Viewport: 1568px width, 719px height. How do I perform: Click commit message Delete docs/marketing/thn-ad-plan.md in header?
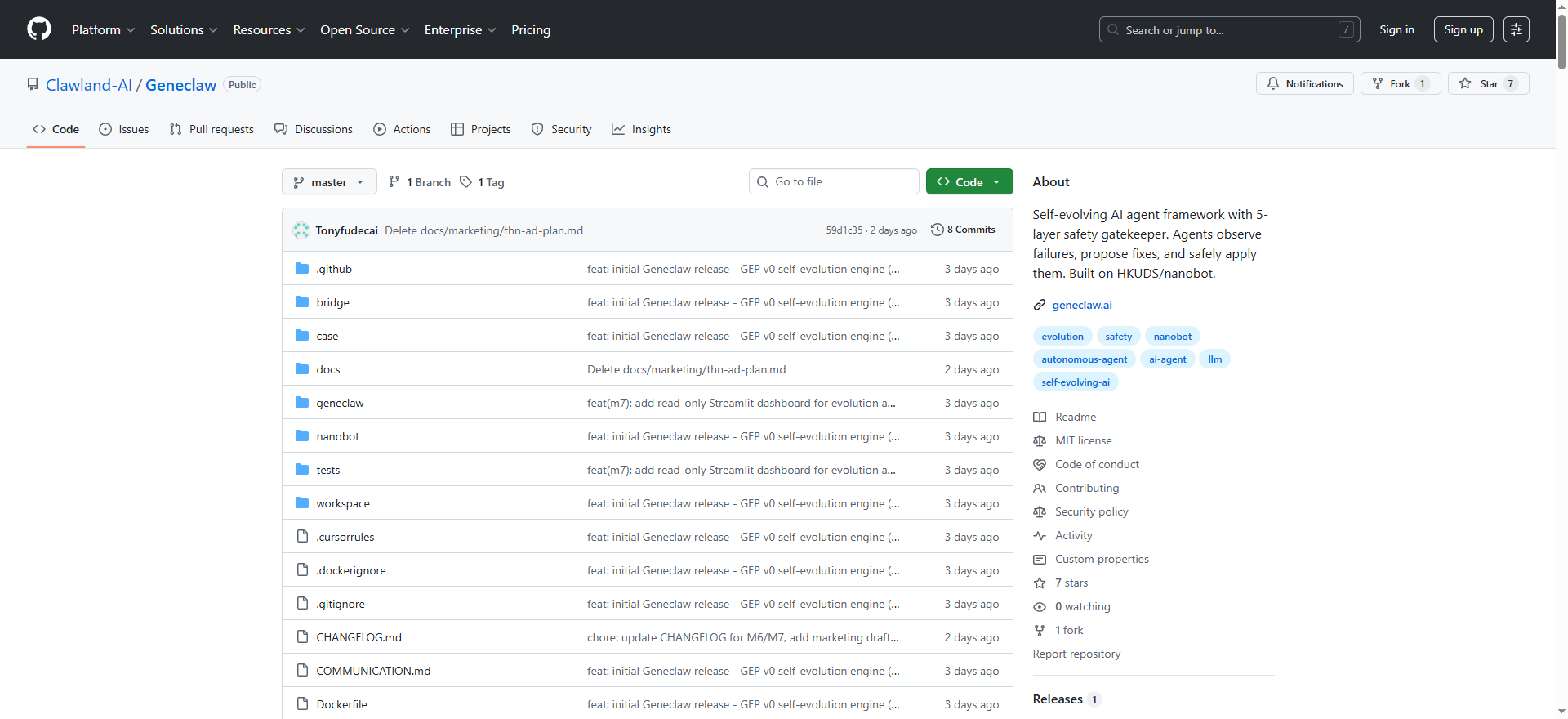(483, 230)
